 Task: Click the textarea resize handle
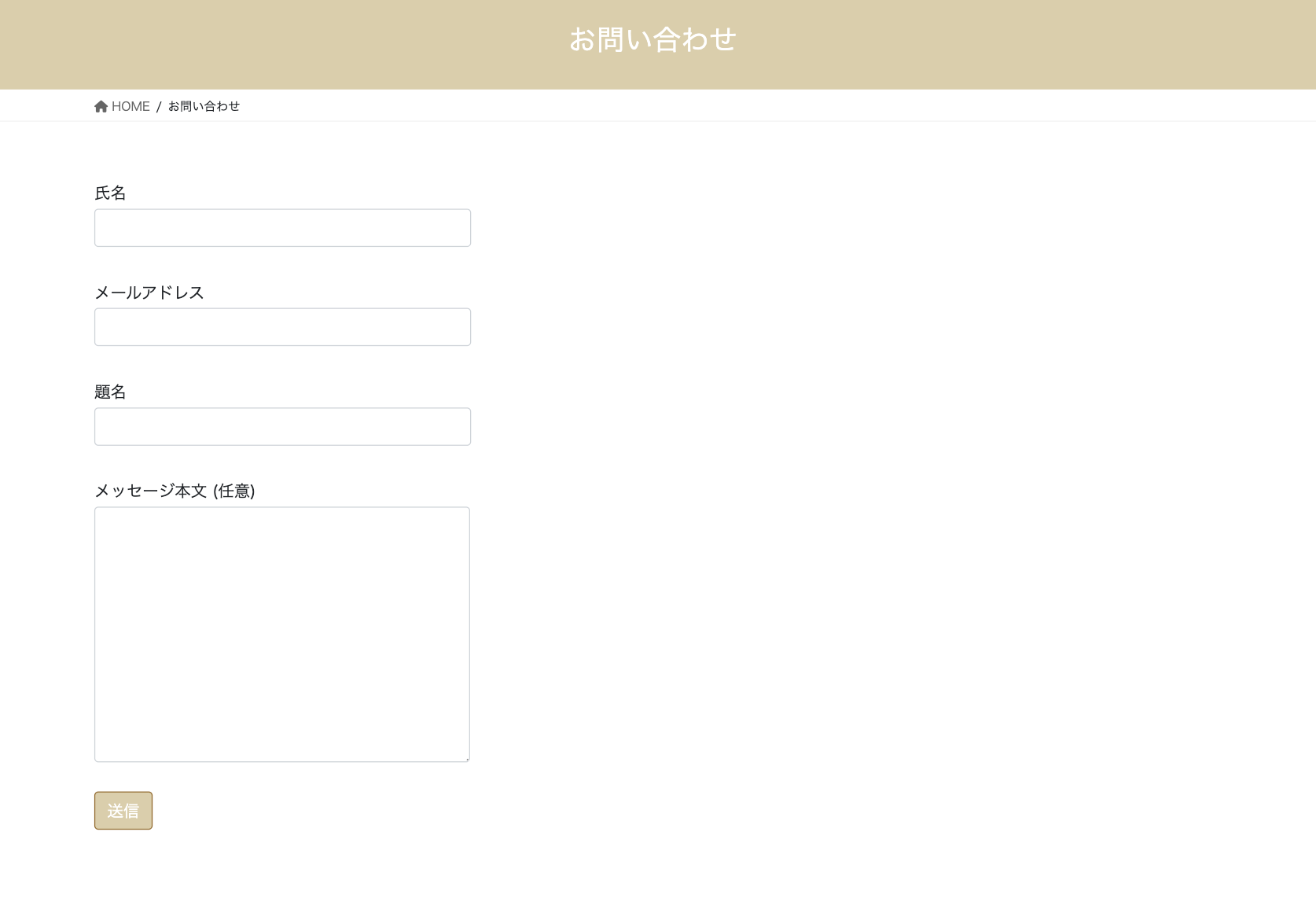click(465, 757)
